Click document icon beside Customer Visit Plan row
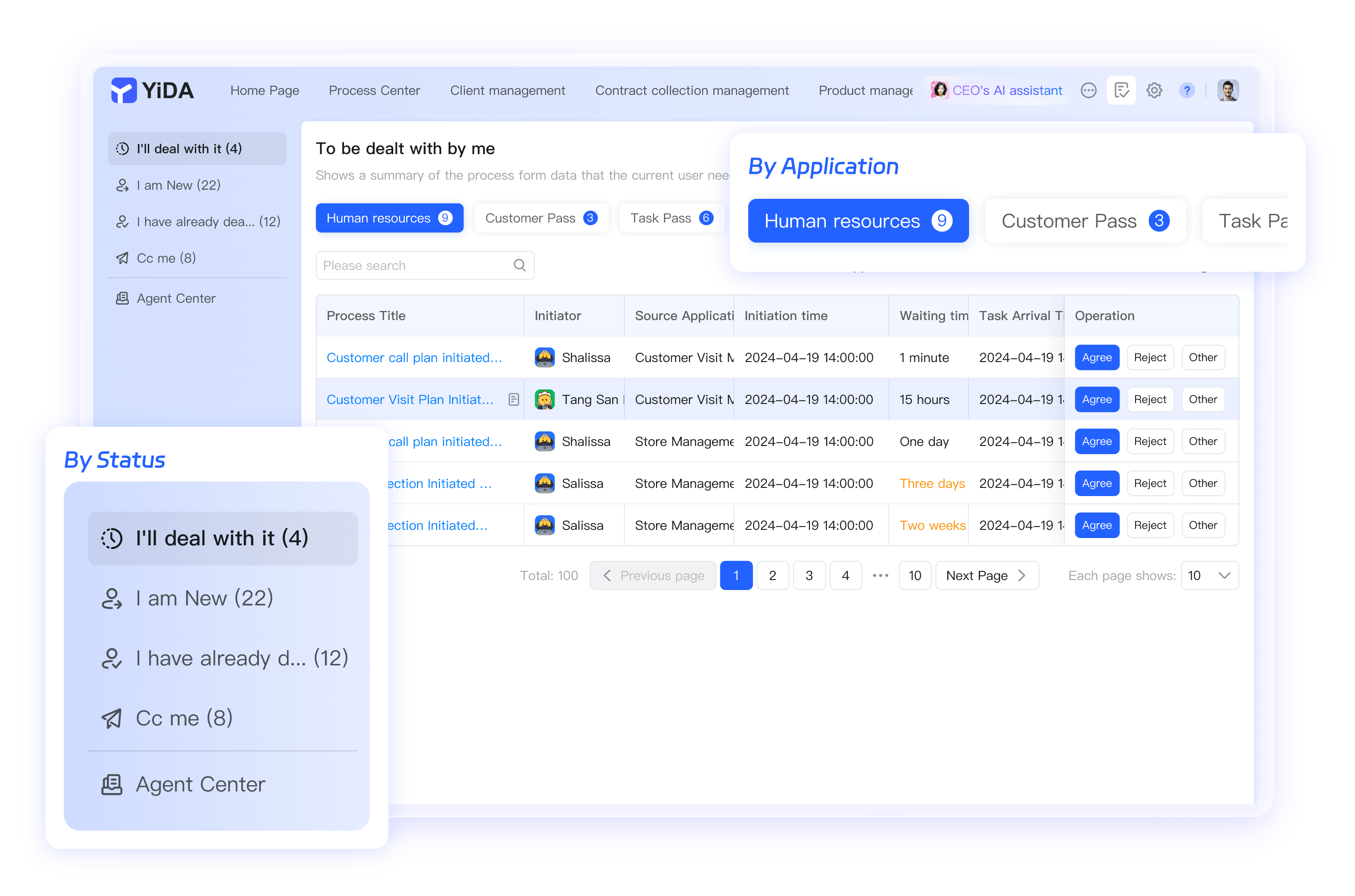Screen dimensions: 1355x896 [x=513, y=399]
